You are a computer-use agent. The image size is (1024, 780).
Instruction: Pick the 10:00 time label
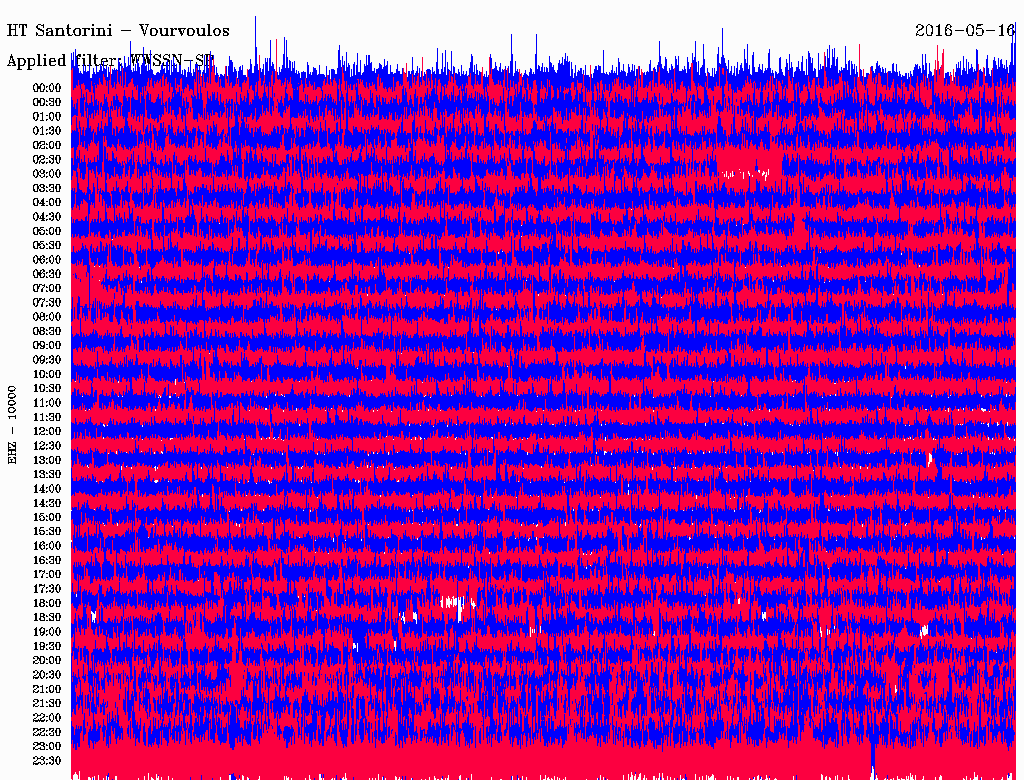(47, 374)
